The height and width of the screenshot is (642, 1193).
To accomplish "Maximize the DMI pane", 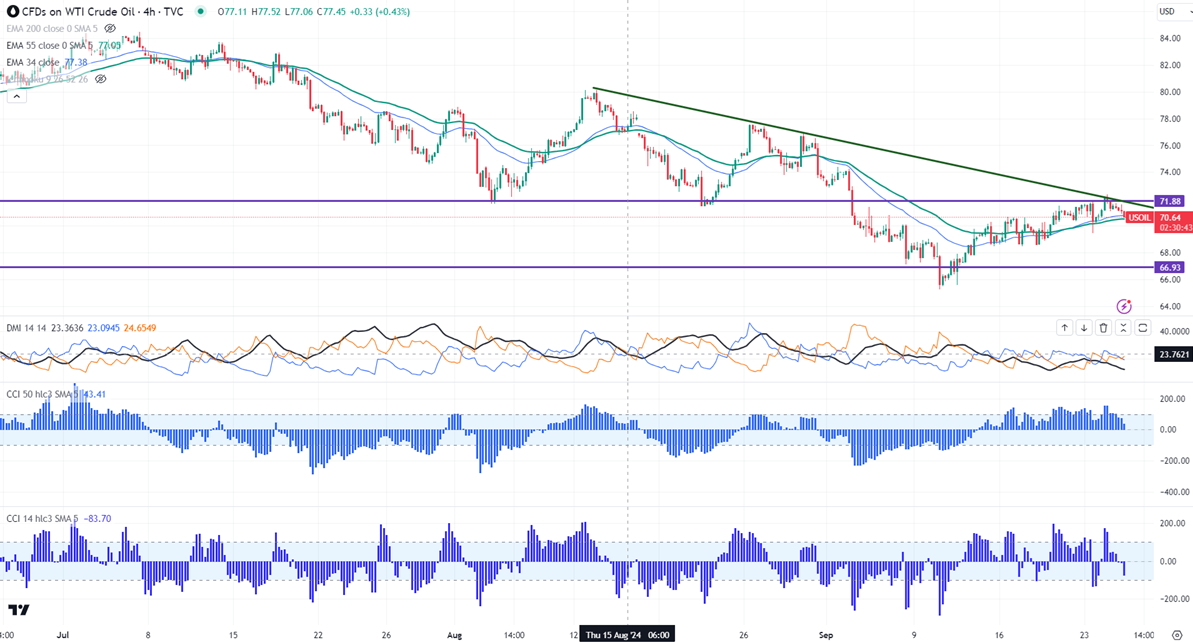I will (x=1143, y=328).
